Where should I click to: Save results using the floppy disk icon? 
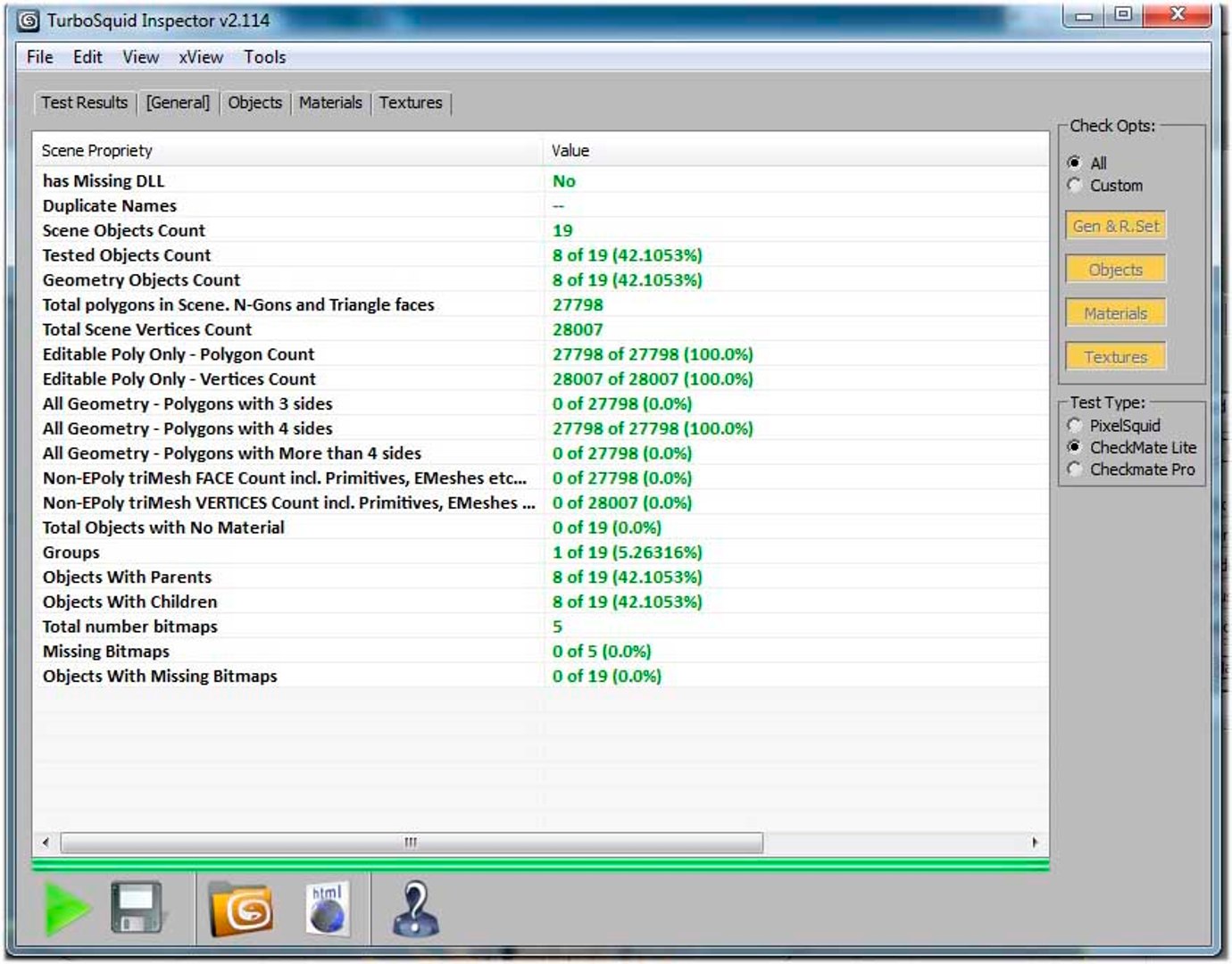click(137, 908)
